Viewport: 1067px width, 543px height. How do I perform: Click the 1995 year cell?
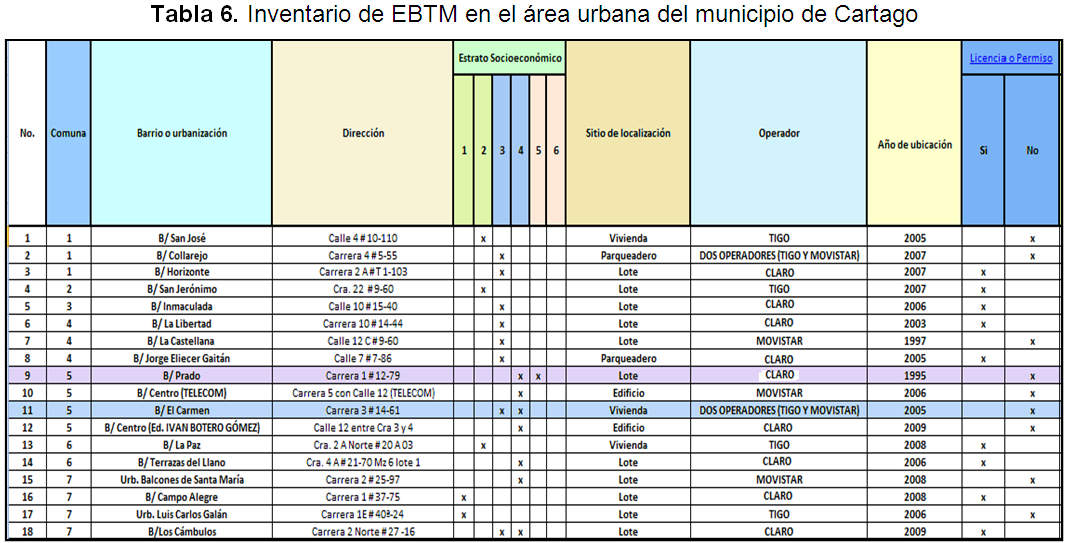tap(914, 376)
